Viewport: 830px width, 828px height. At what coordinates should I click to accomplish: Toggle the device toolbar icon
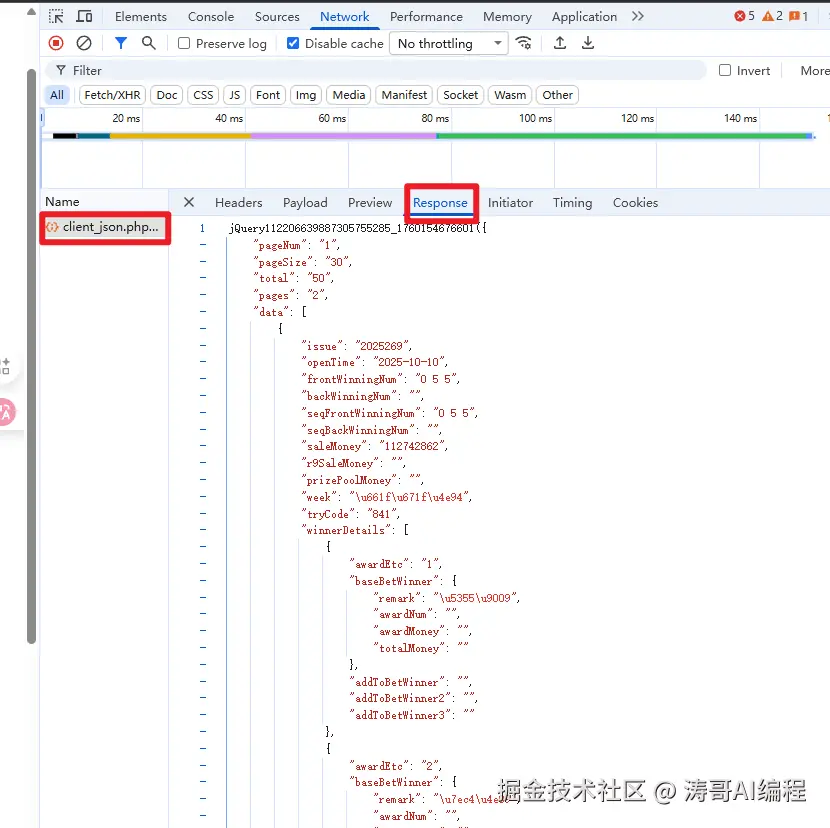click(84, 16)
